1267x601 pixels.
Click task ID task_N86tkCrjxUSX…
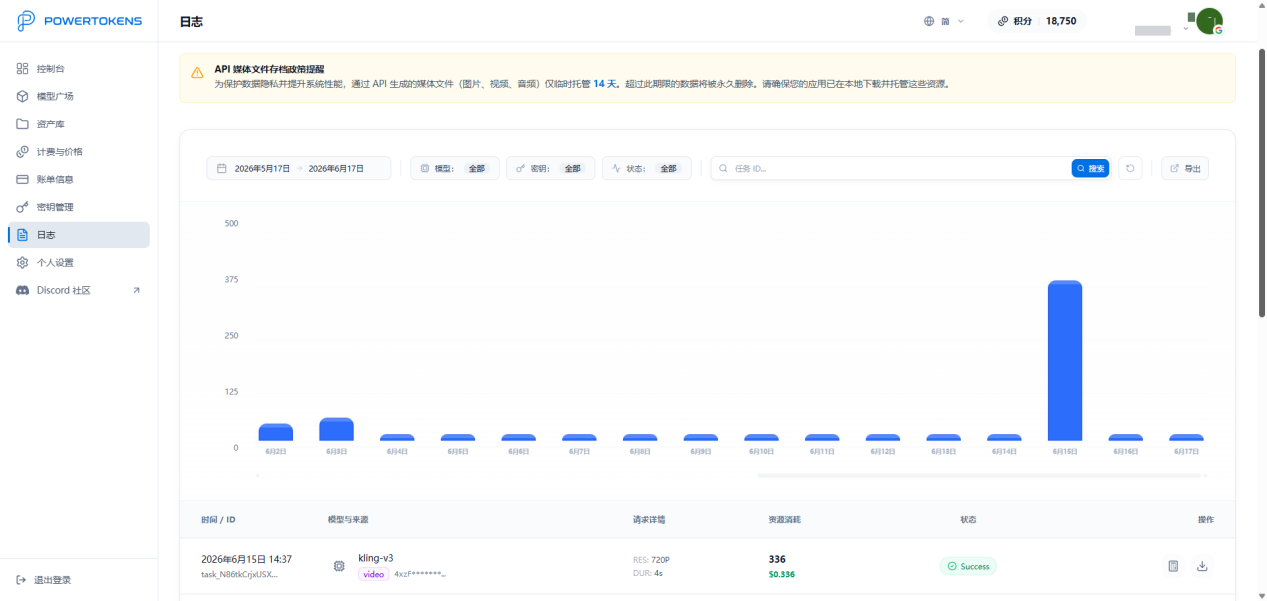[240, 575]
